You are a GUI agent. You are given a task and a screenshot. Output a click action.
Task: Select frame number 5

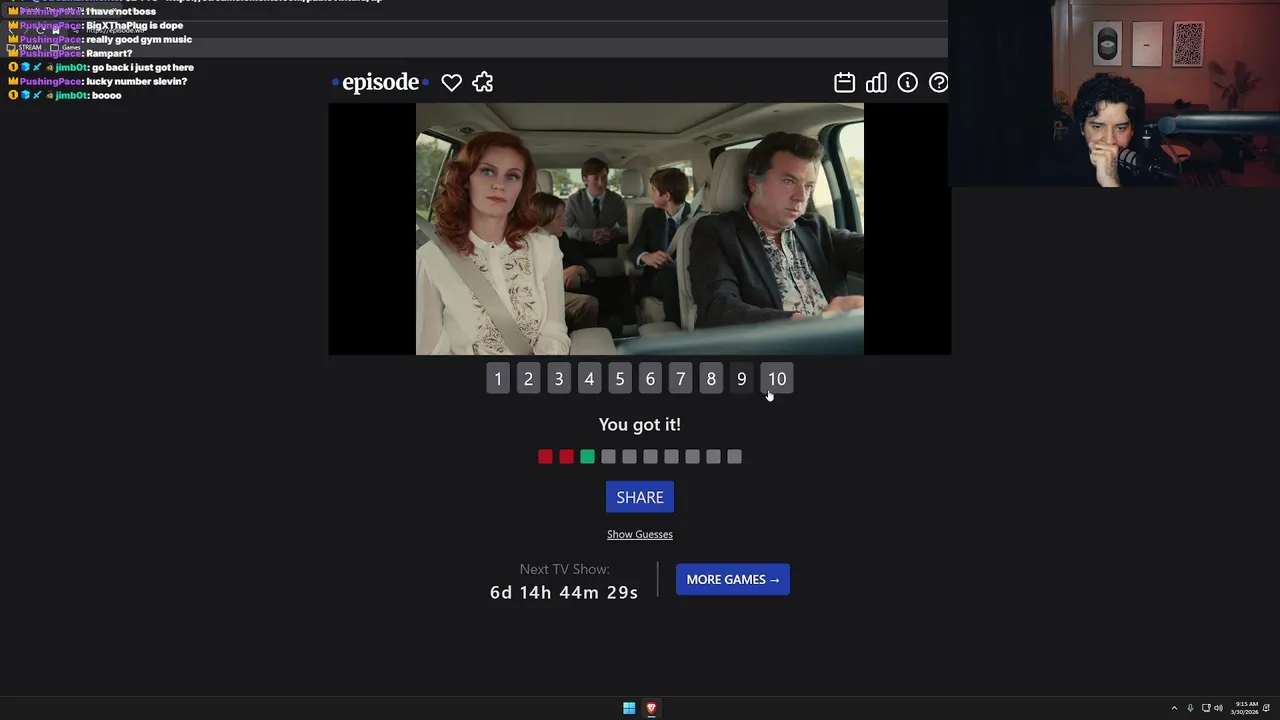coord(620,379)
